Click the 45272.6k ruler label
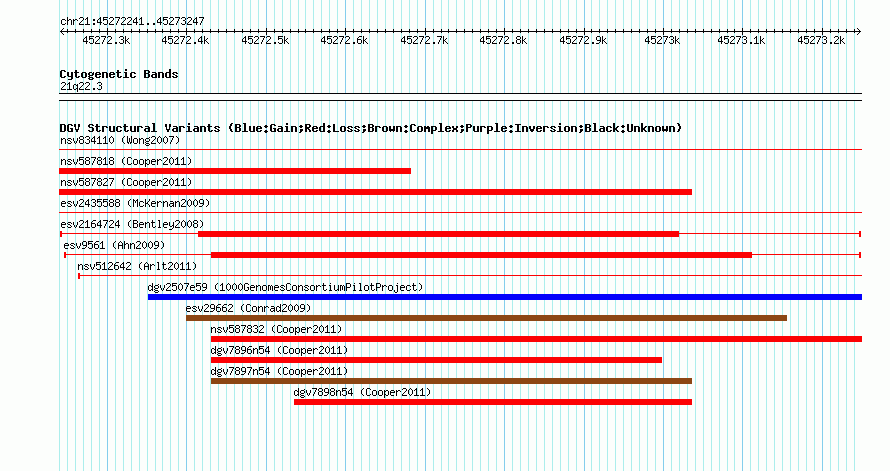Image resolution: width=890 pixels, height=471 pixels. click(x=344, y=40)
